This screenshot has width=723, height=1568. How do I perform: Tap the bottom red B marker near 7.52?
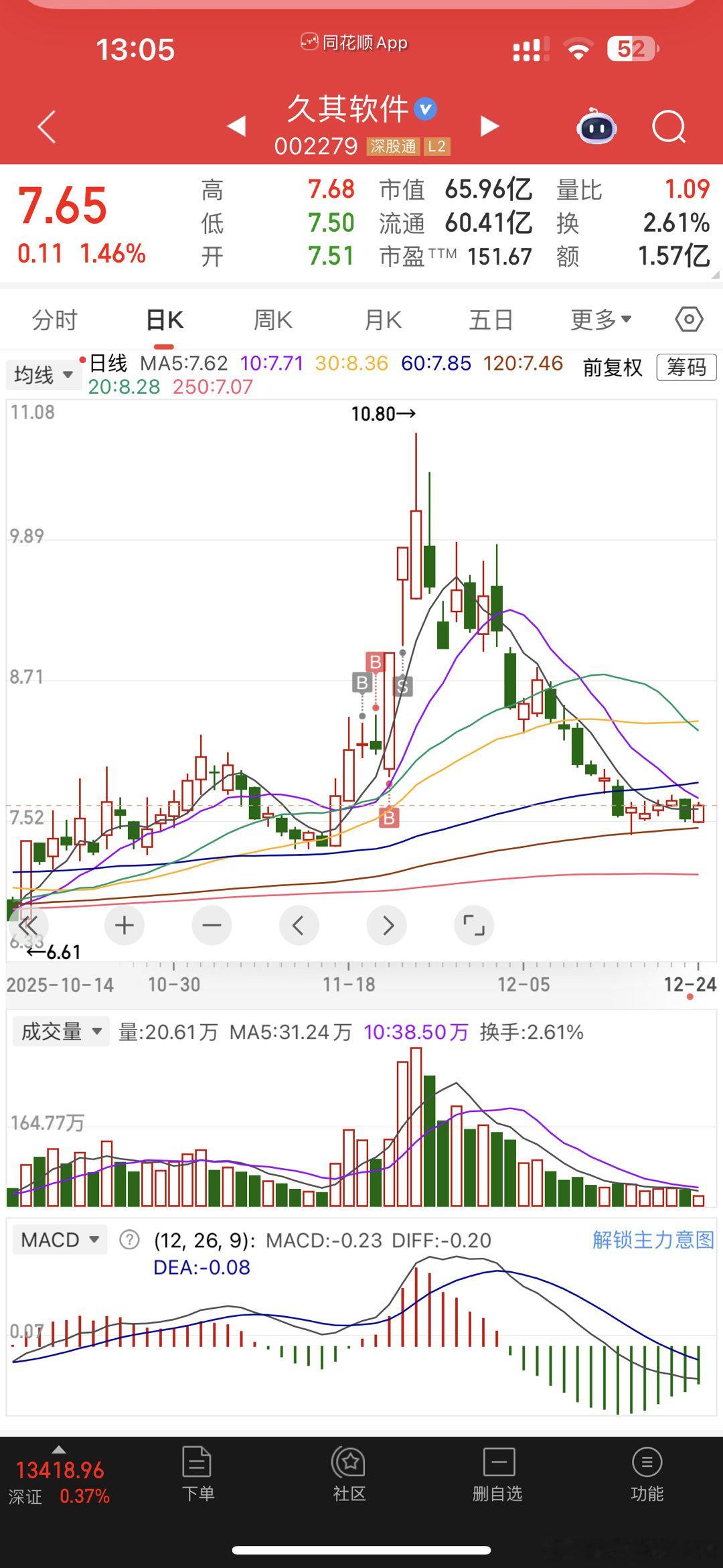click(x=389, y=817)
